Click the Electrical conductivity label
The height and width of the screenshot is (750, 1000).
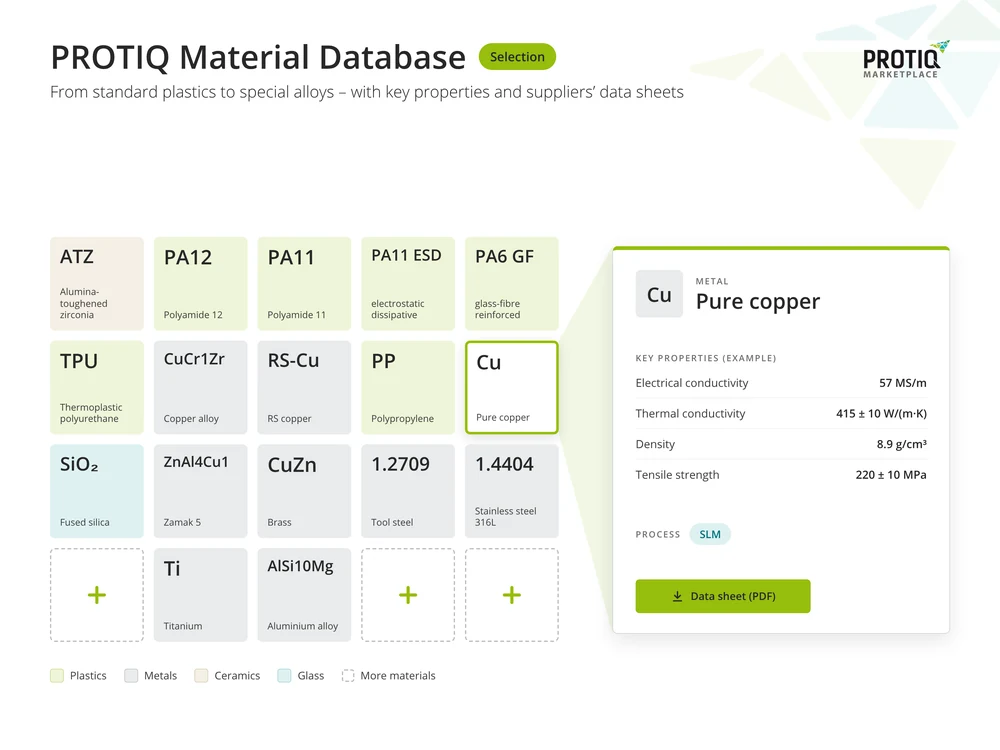click(x=691, y=383)
